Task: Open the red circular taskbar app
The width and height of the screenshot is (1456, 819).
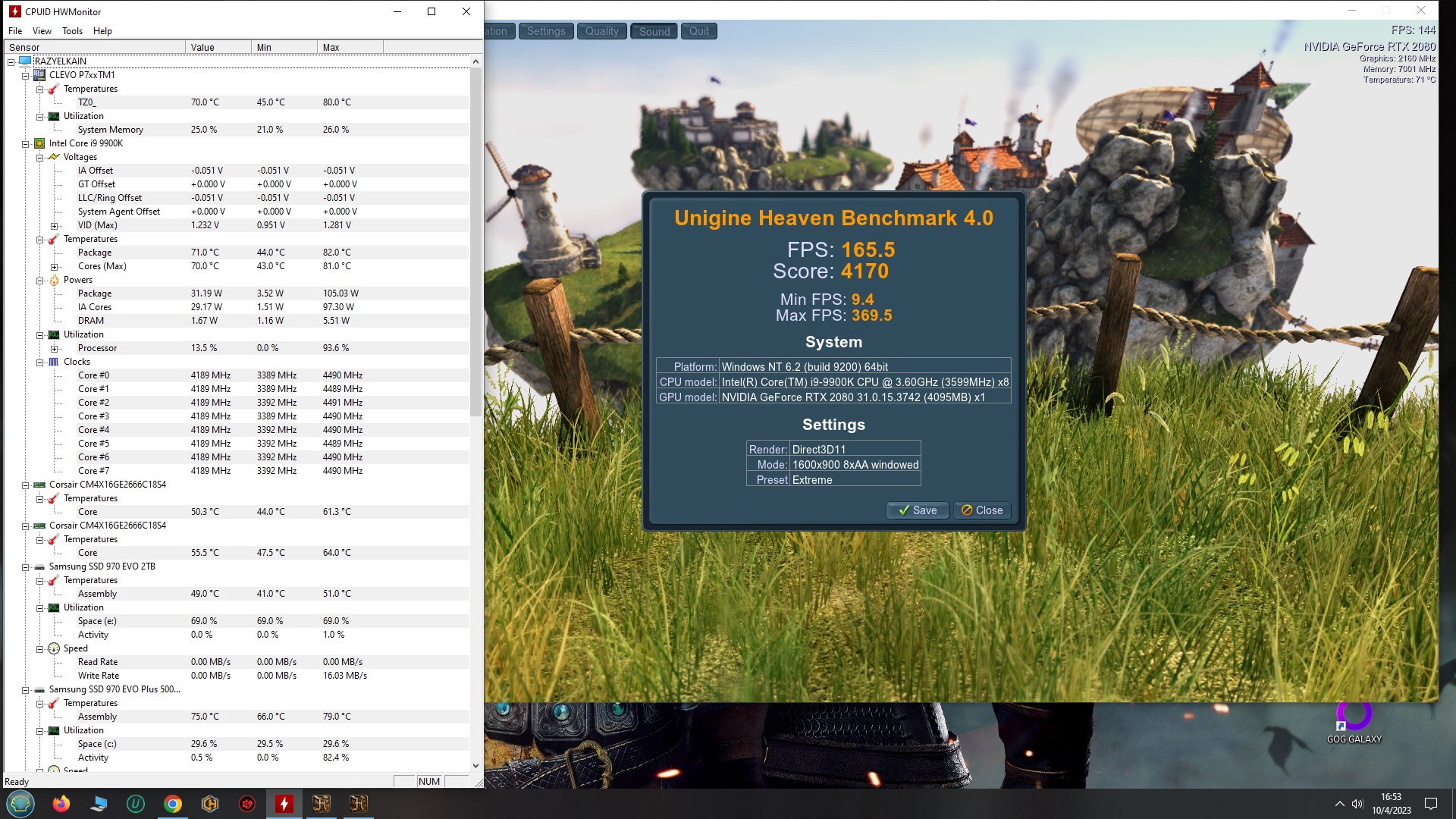Action: [247, 804]
